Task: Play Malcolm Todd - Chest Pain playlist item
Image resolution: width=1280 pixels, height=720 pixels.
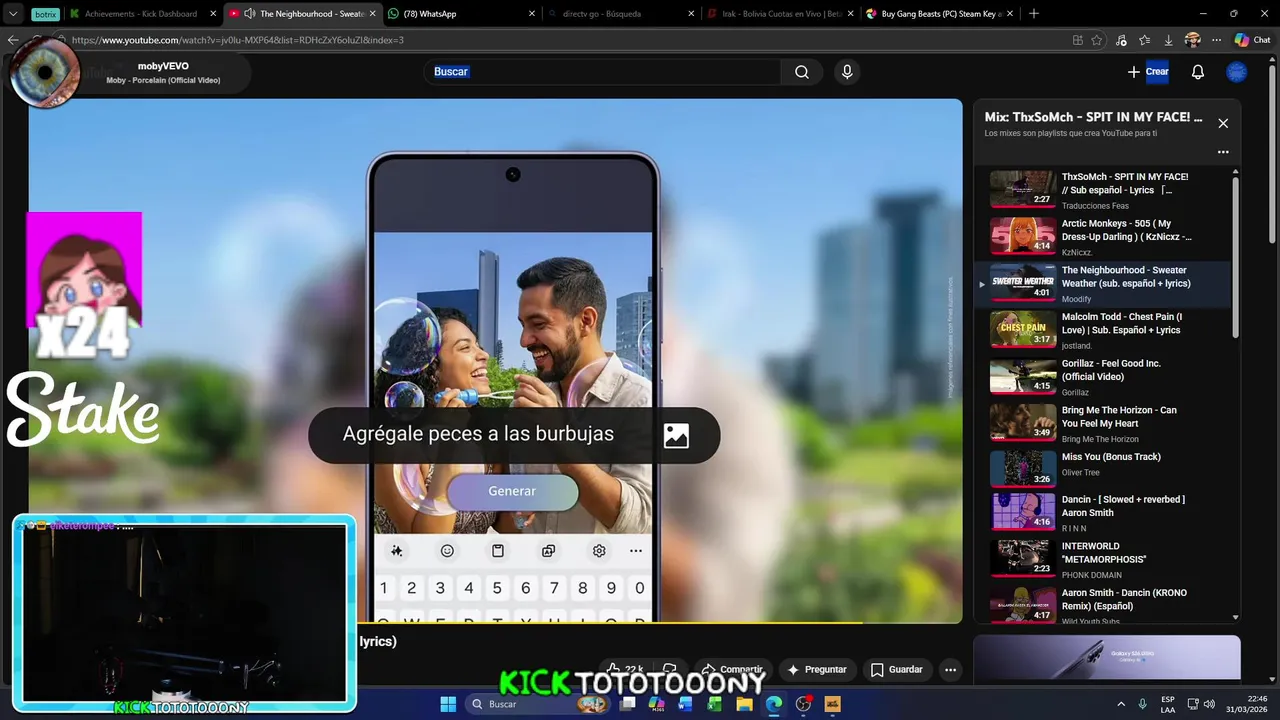Action: click(1105, 330)
